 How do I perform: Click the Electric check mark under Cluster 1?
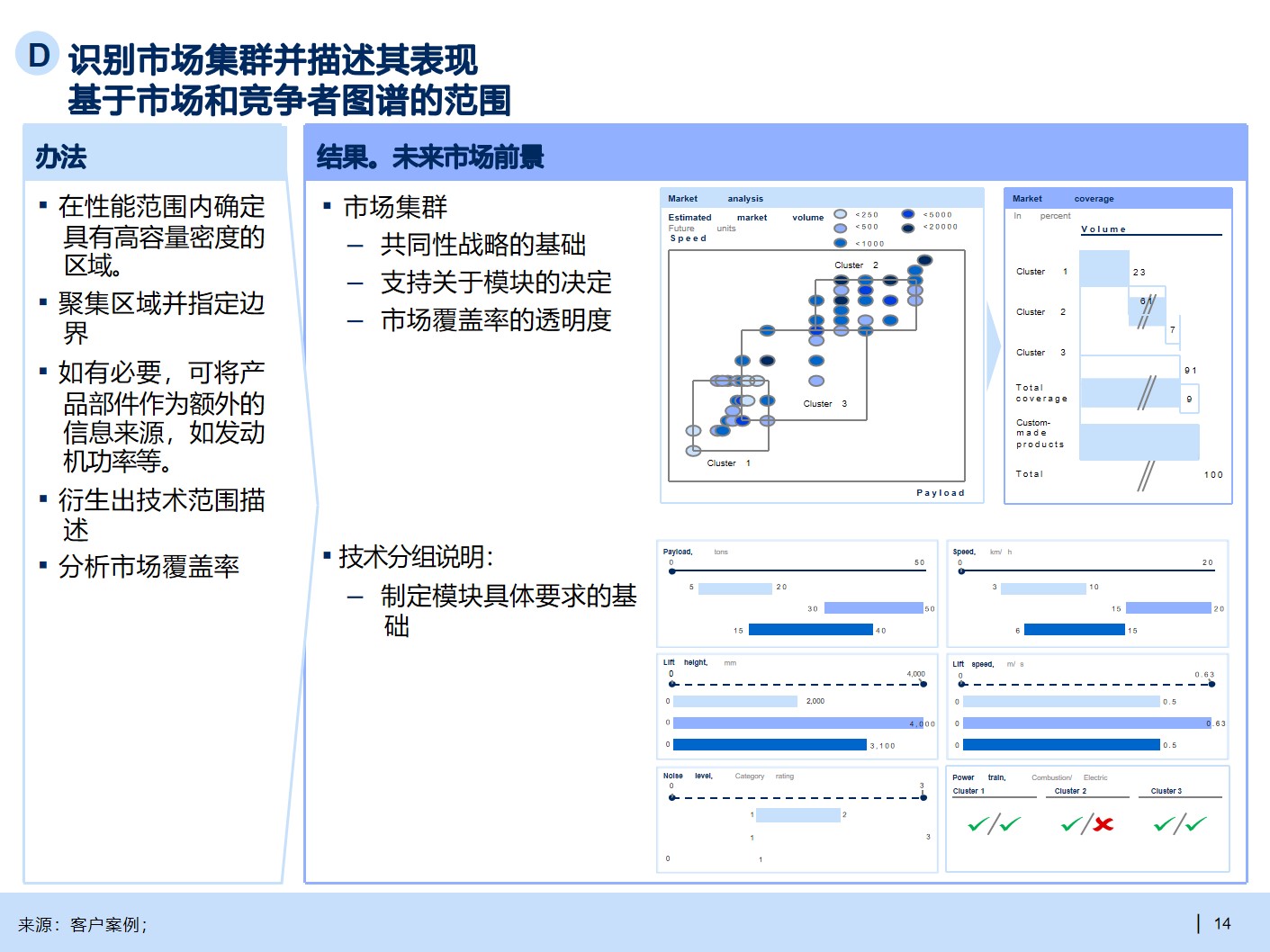1010,823
